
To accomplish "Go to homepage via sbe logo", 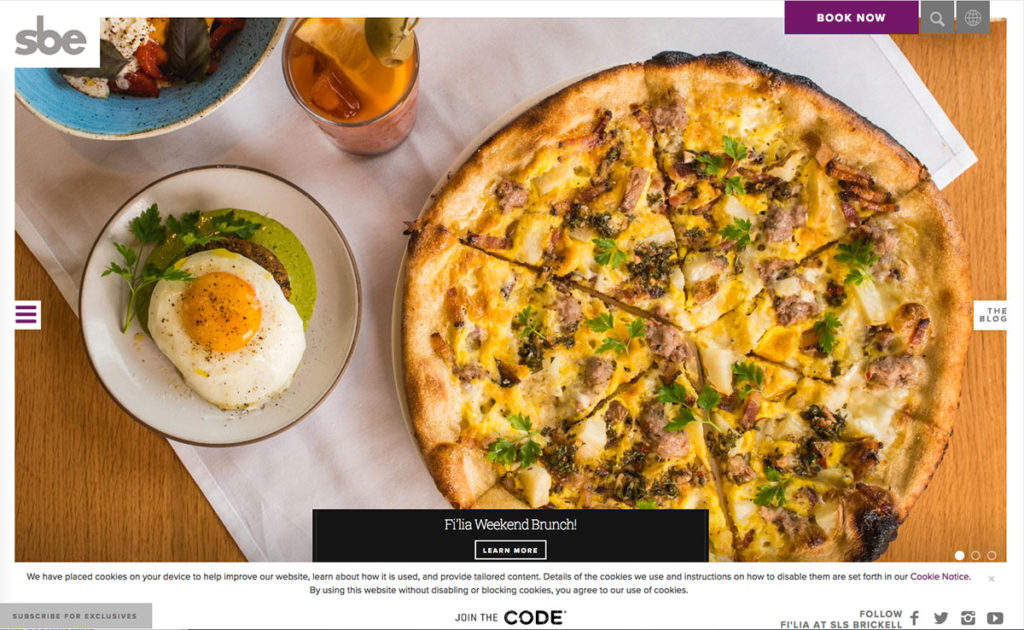I will tap(50, 37).
